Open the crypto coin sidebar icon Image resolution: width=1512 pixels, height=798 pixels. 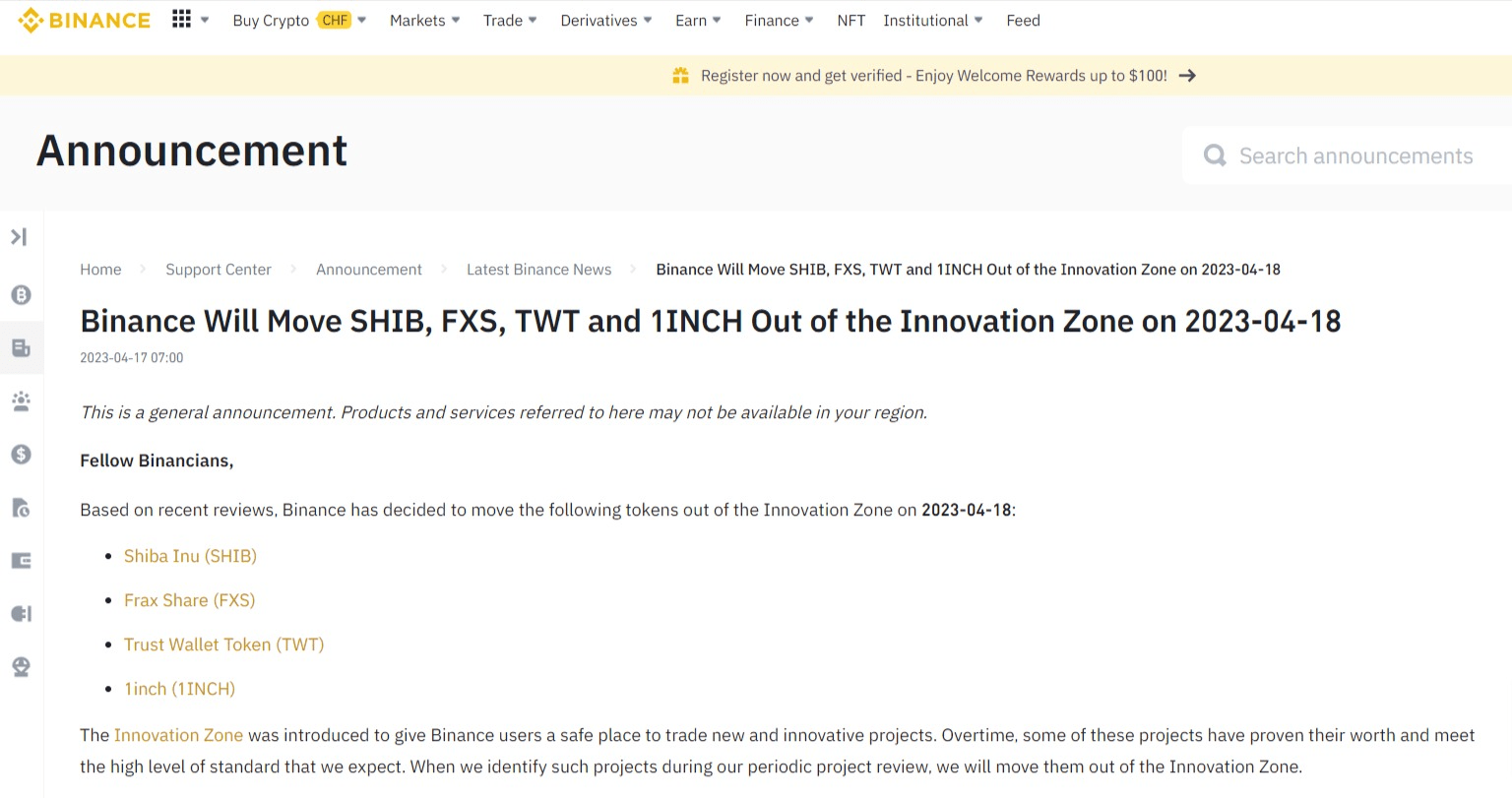21,294
